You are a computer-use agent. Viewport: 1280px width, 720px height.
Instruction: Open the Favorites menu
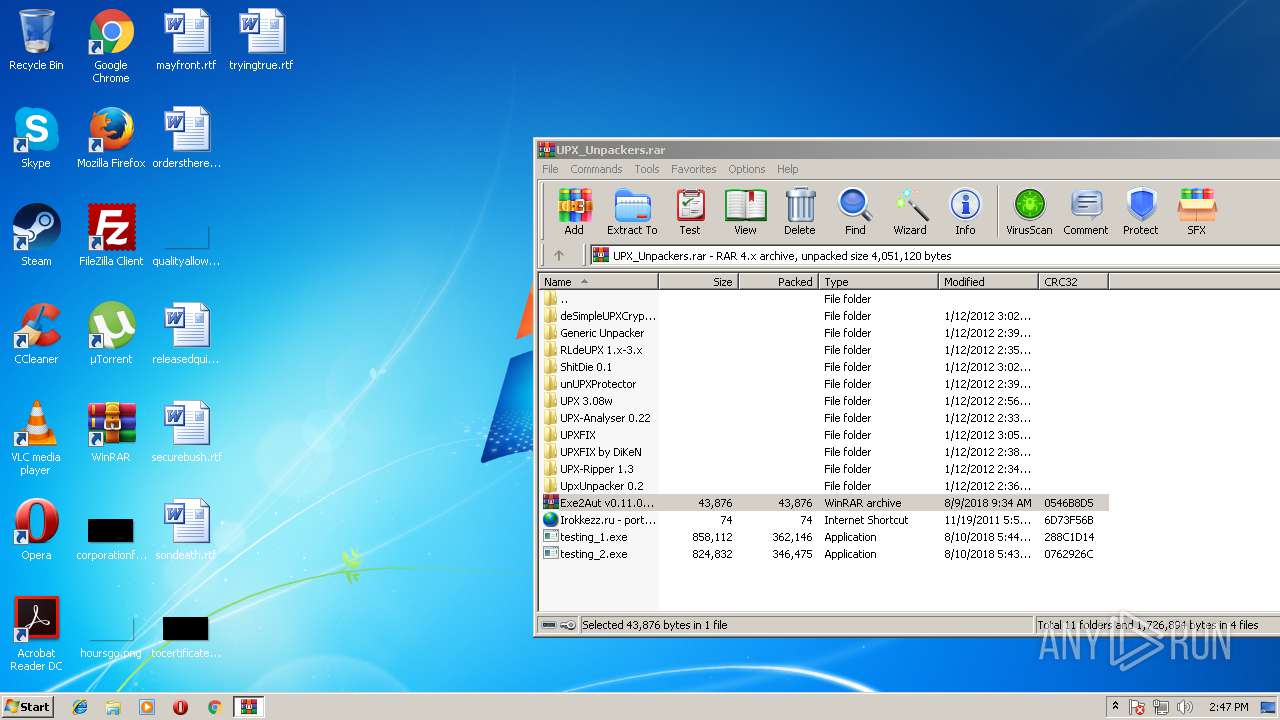tap(694, 169)
